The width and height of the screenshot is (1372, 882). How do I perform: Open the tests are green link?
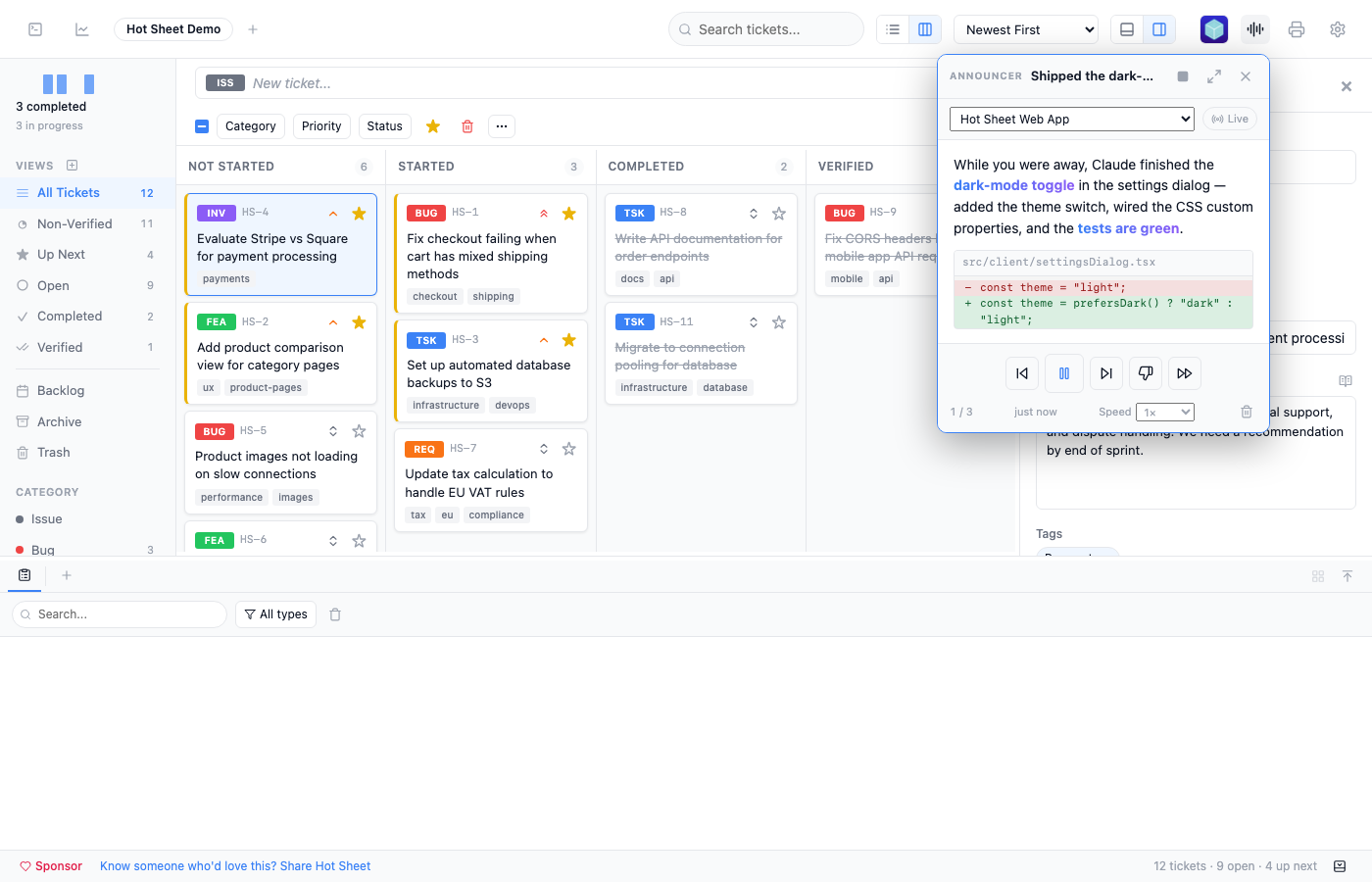point(1128,228)
